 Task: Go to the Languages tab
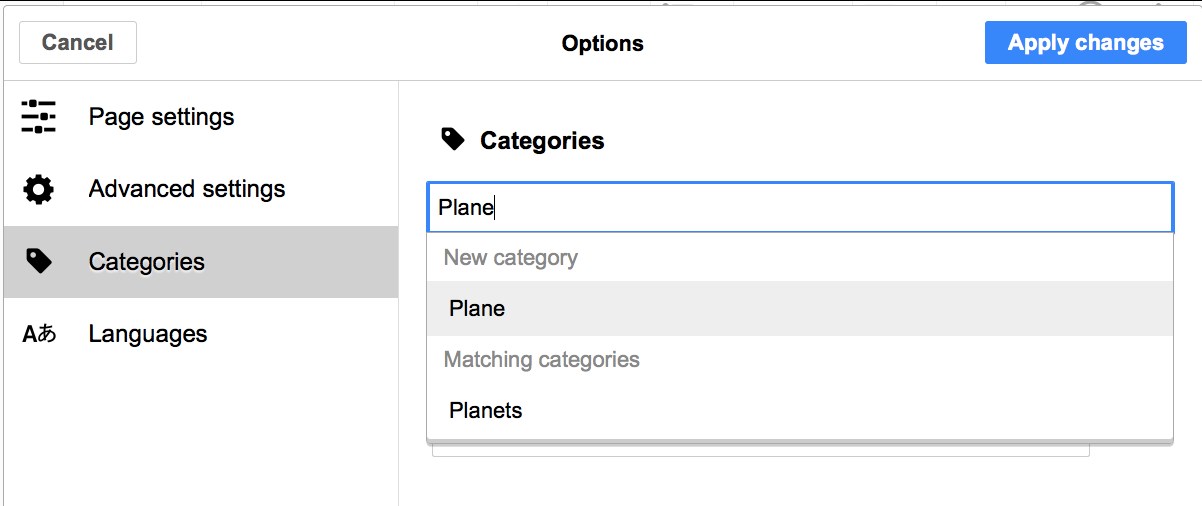coord(148,334)
